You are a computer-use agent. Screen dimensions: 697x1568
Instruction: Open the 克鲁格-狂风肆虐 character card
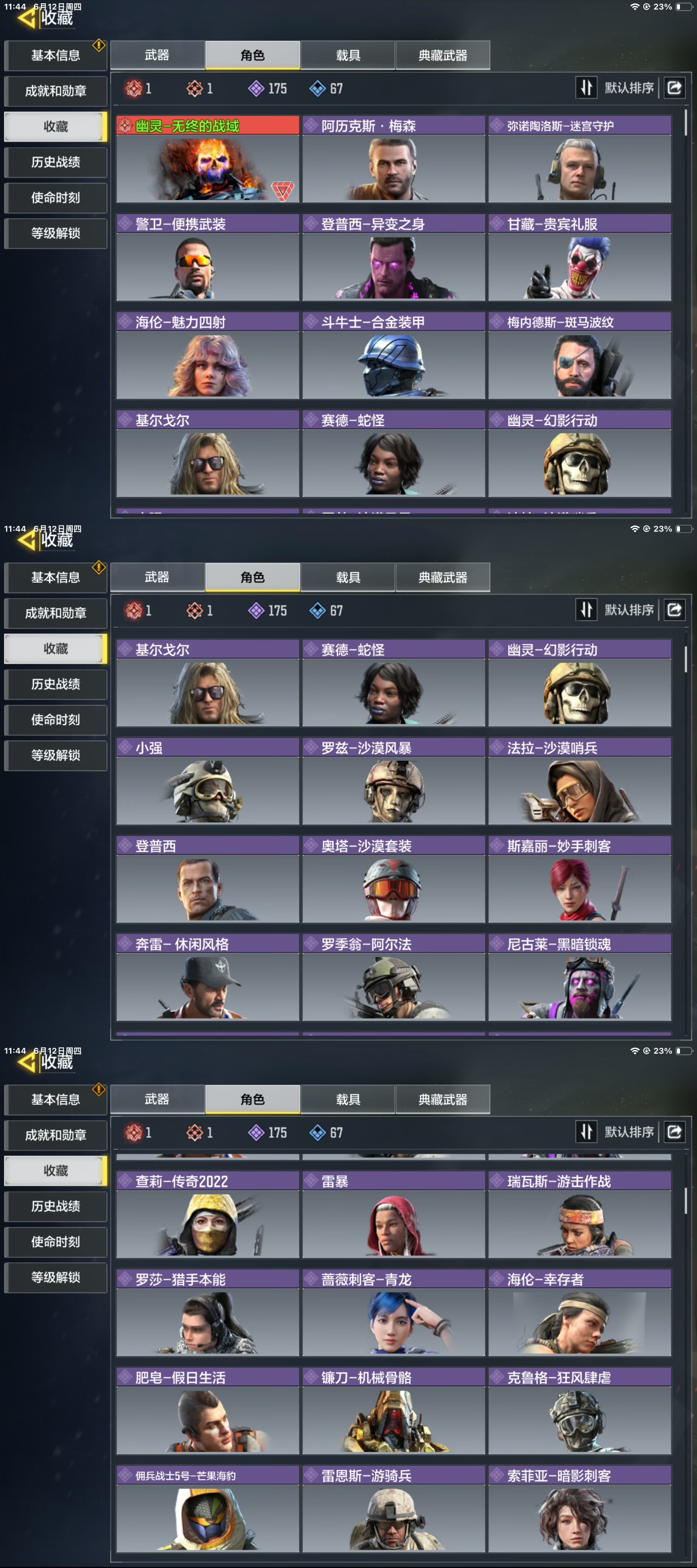coord(579,1411)
